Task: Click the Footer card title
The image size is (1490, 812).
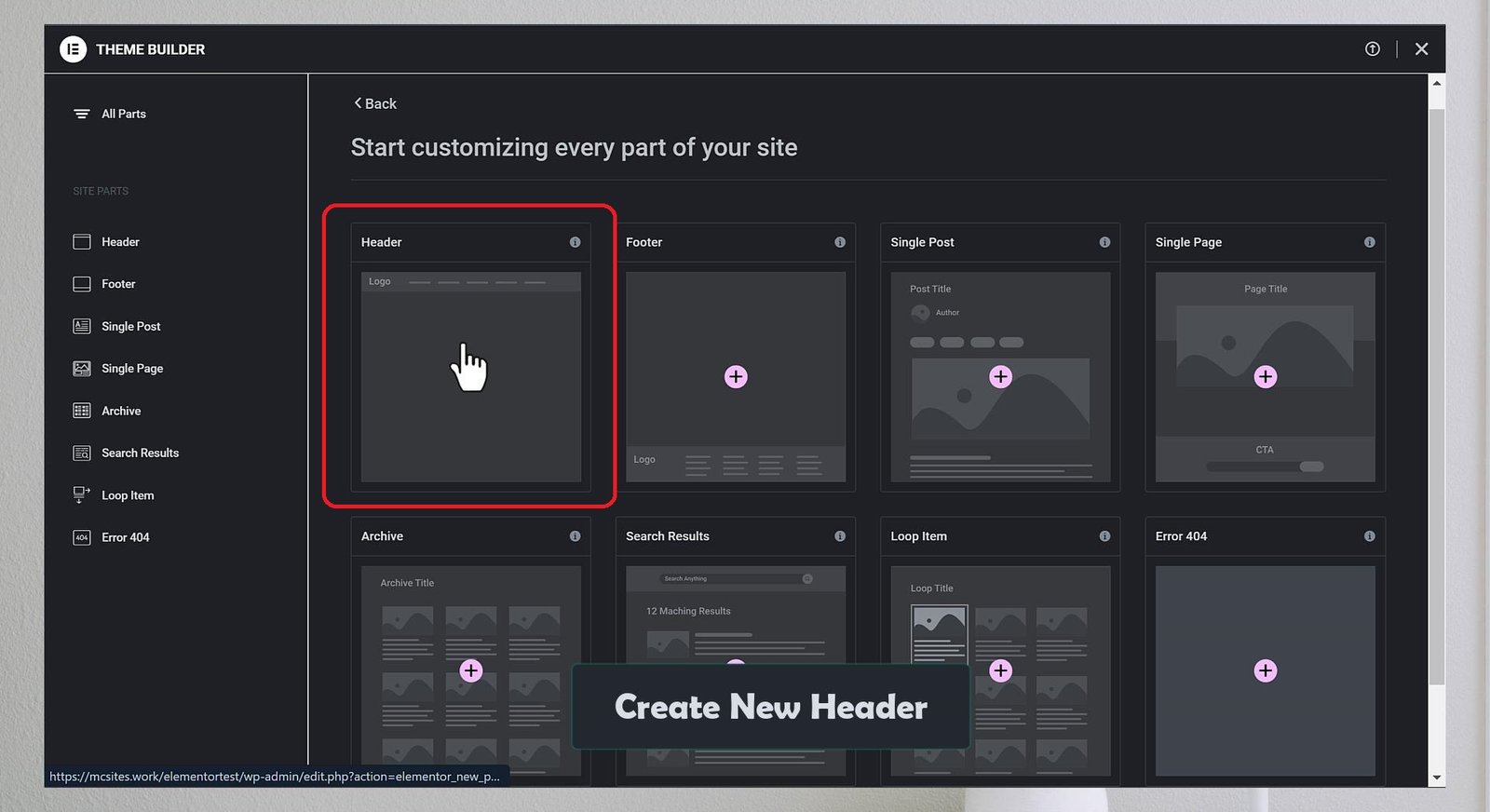Action: tap(643, 242)
